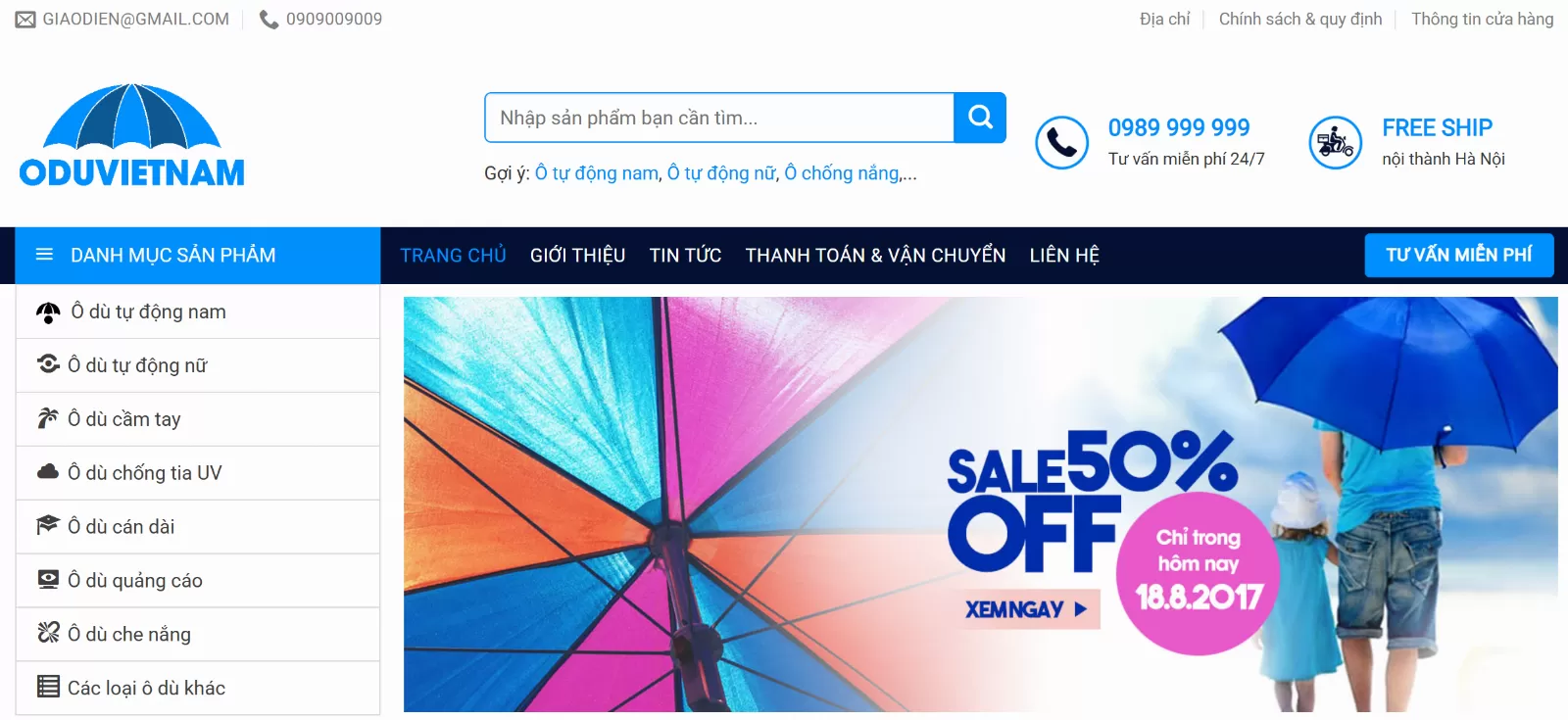The image size is (1568, 720).
Task: Click the phone icon next to 0989 999 999
Action: [x=1061, y=142]
